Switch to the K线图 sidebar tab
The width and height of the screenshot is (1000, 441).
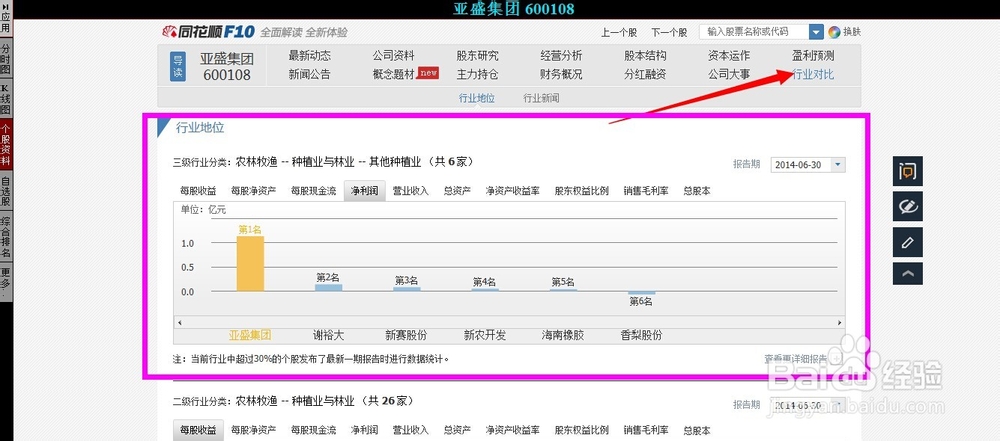pos(5,100)
